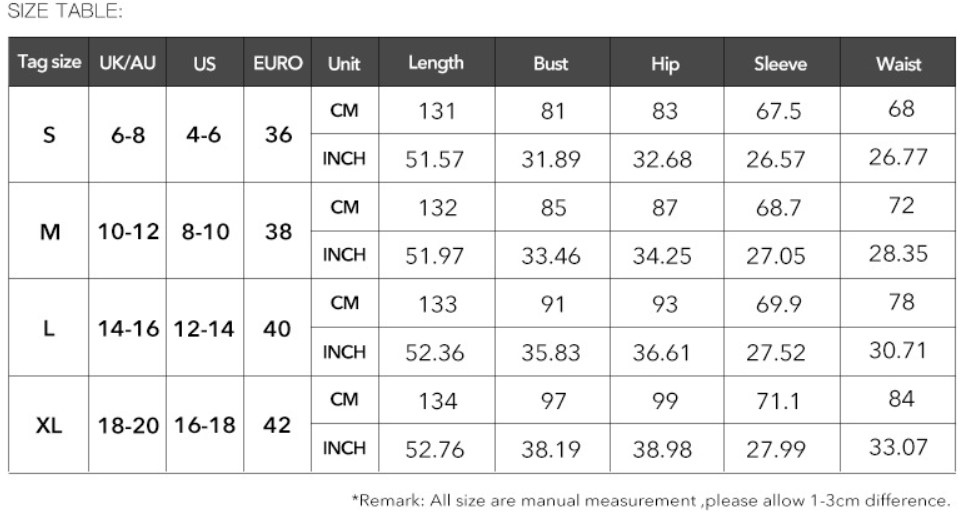Select the Sleeve column header

(x=781, y=62)
